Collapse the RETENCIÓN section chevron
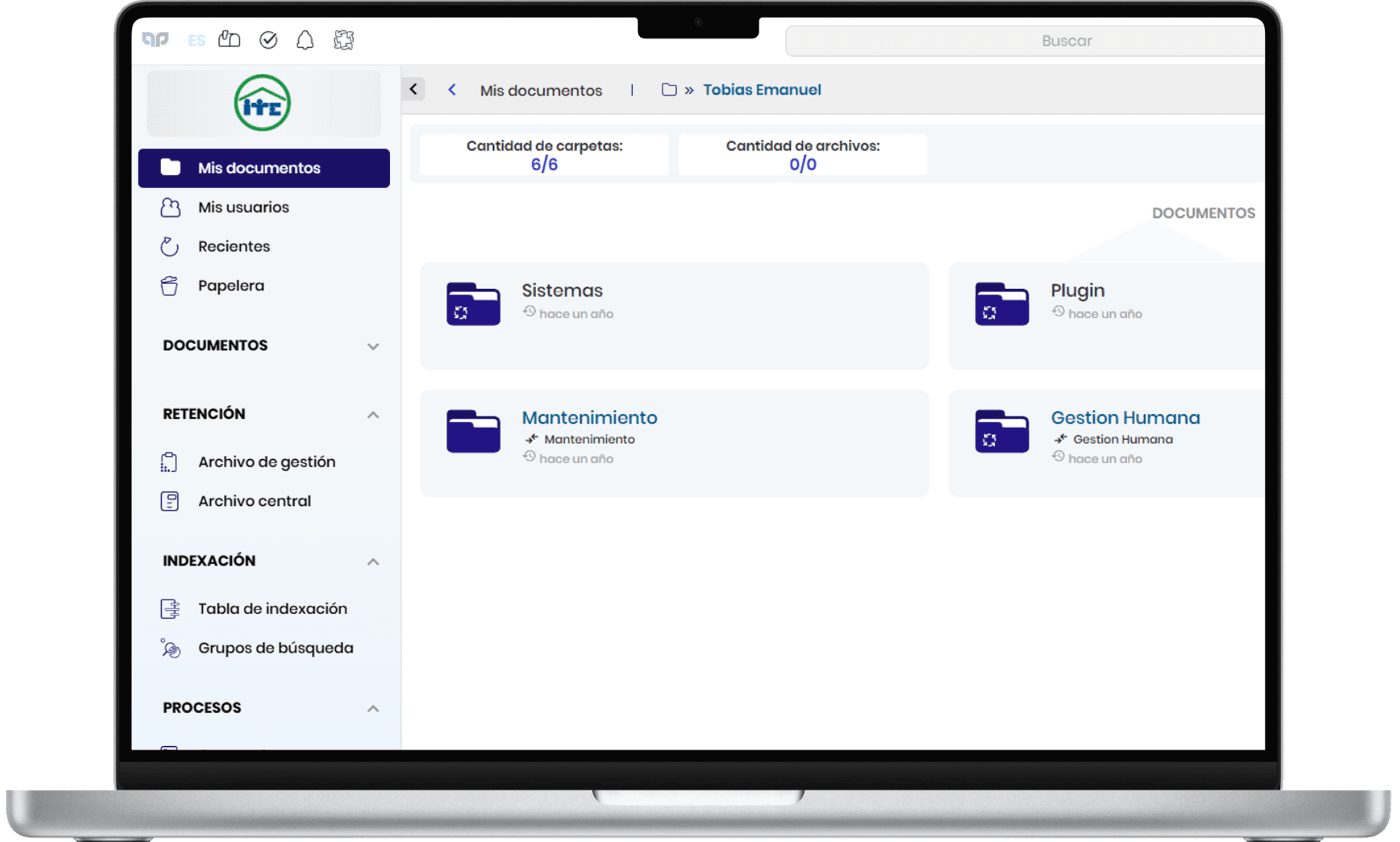This screenshot has width=1400, height=842. (x=372, y=415)
